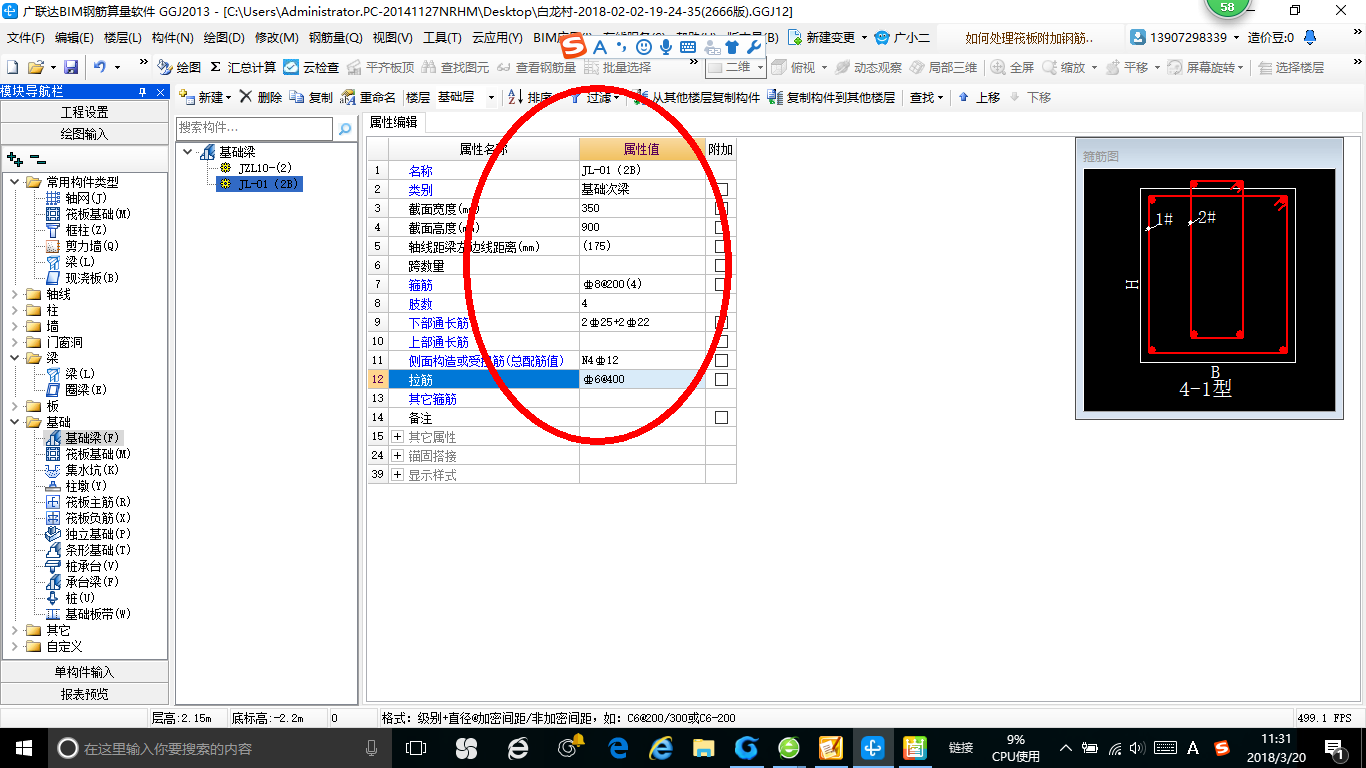Screen dimensions: 1366x768
Task: Click 新建 in the component toolbar
Action: pos(204,97)
